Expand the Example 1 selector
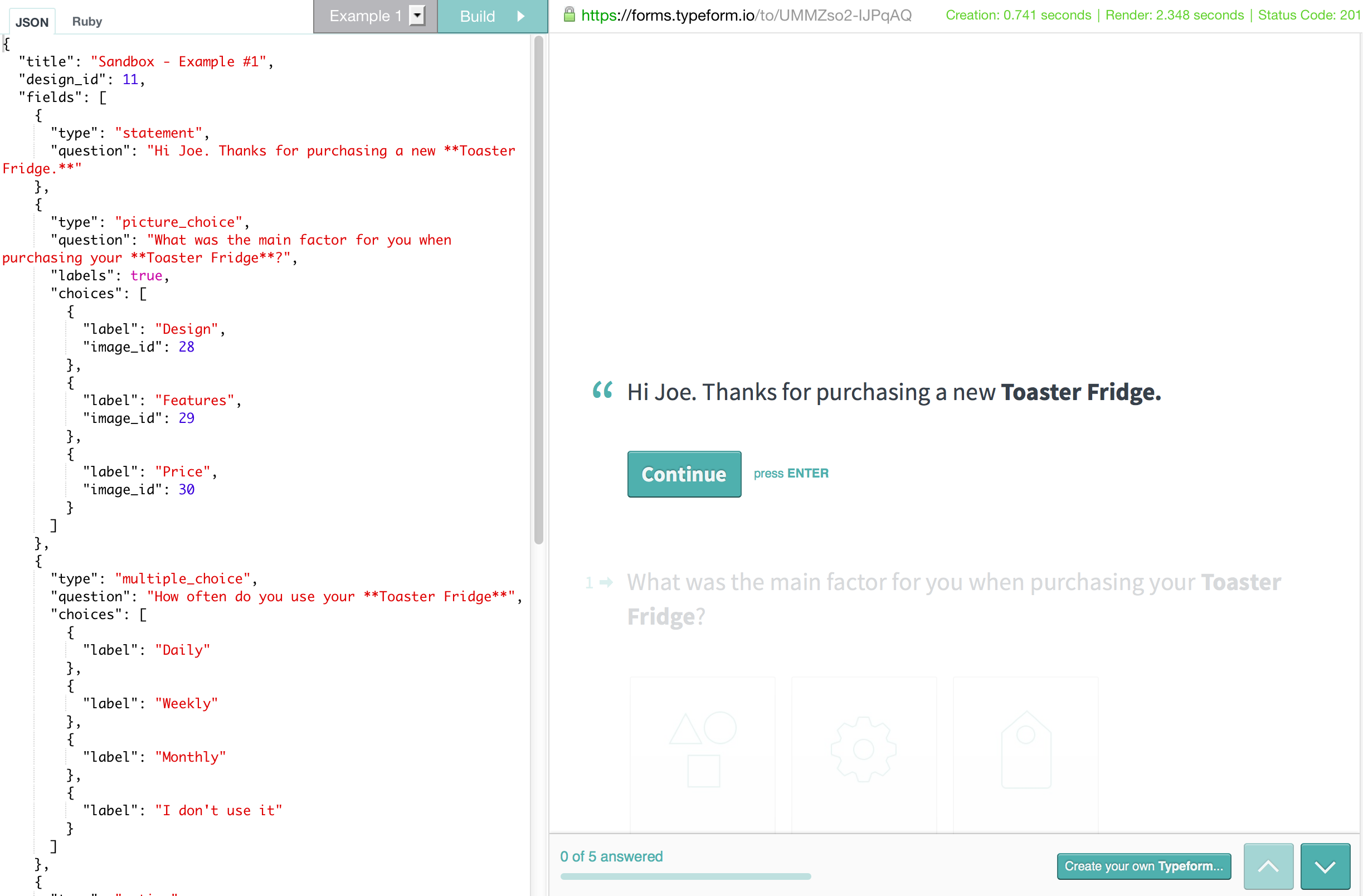This screenshot has height=896, width=1363. tap(366, 16)
